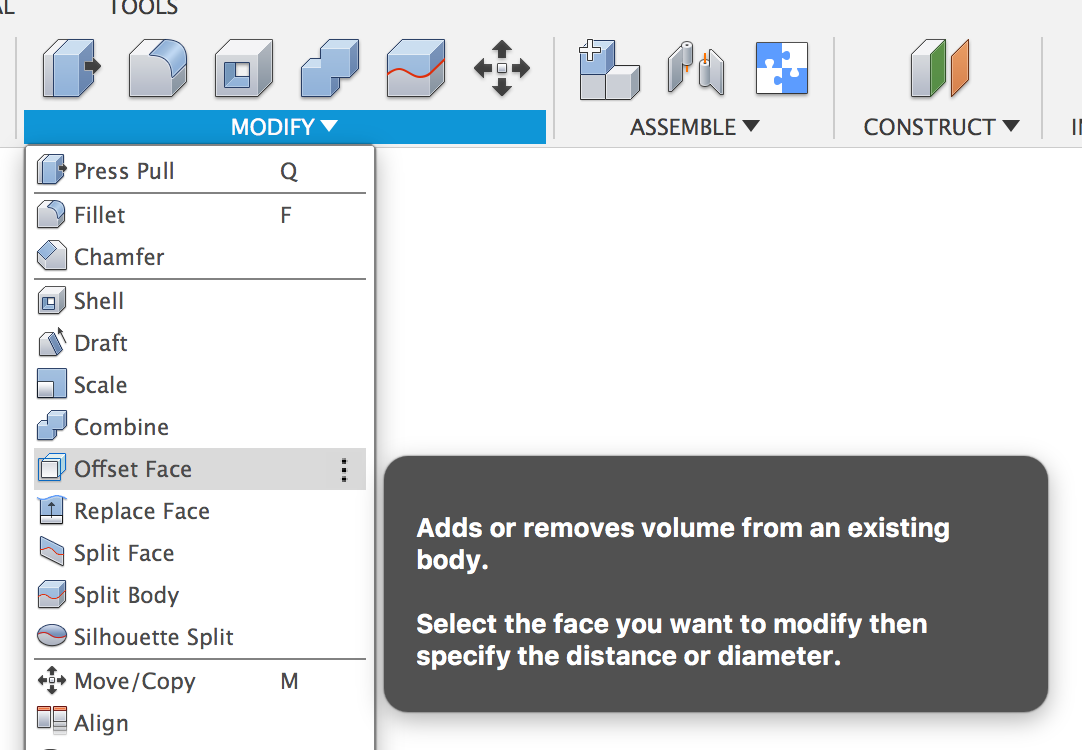Select the Move/Copy toolbar icon
Screen dimensions: 1082x750
pos(502,68)
